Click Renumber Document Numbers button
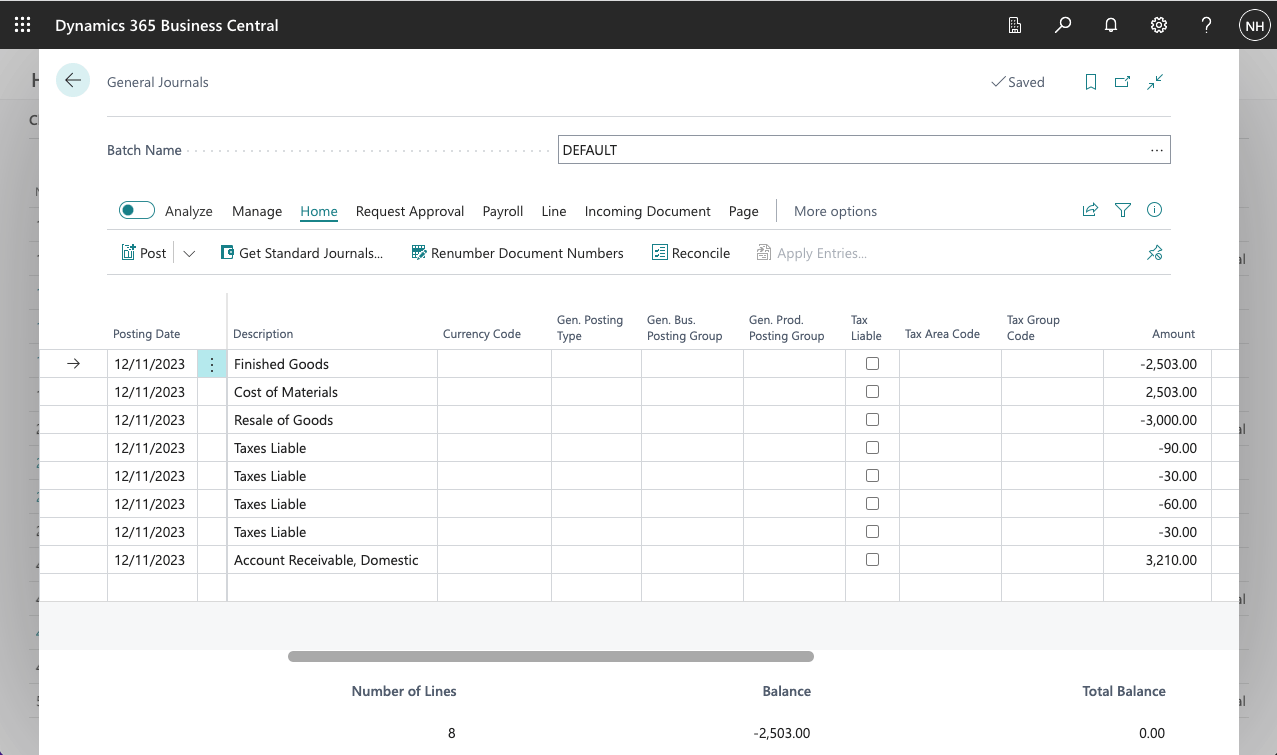The image size is (1277, 755). [x=517, y=253]
